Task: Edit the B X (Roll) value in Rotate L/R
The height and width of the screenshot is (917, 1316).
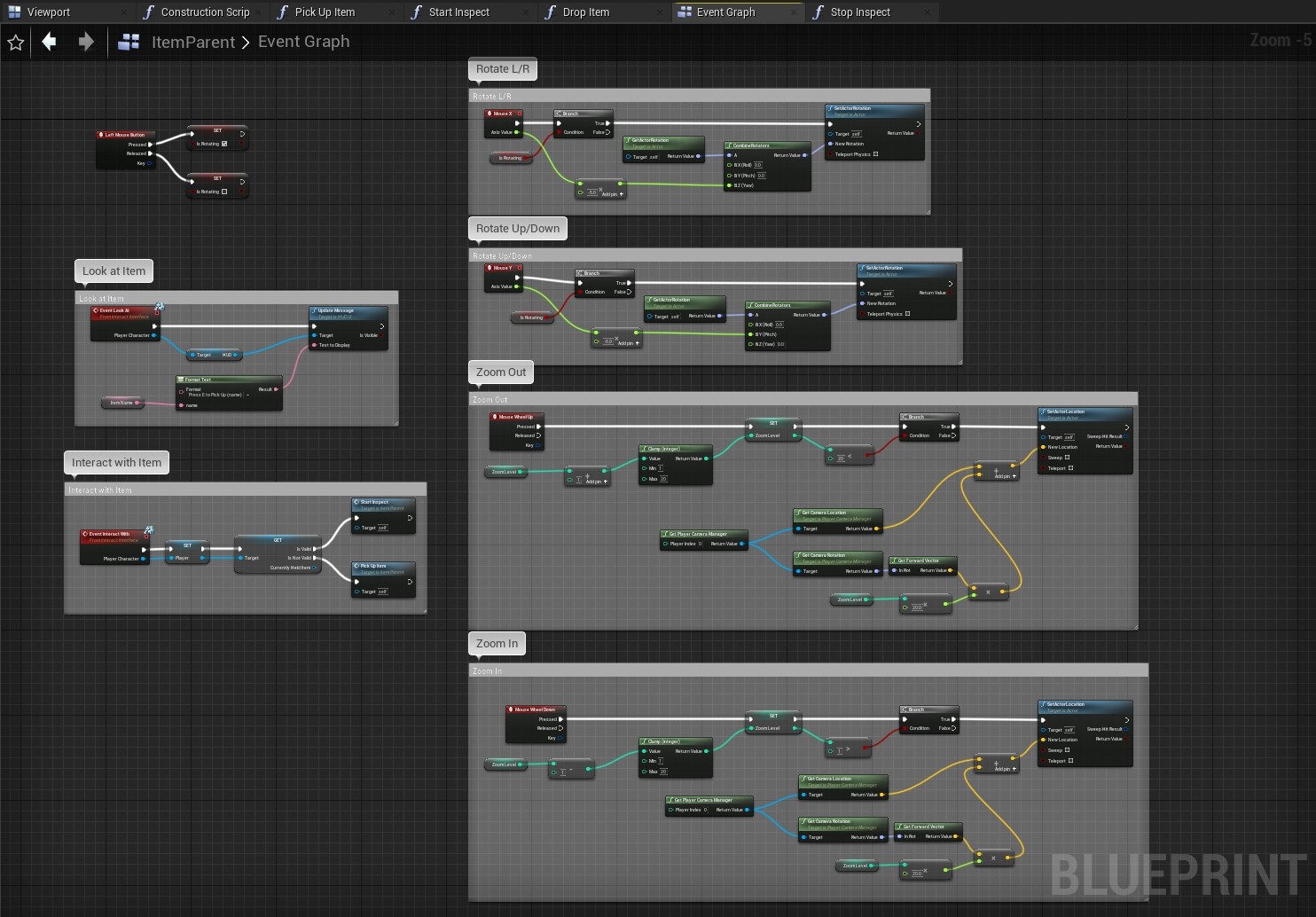Action: click(758, 165)
